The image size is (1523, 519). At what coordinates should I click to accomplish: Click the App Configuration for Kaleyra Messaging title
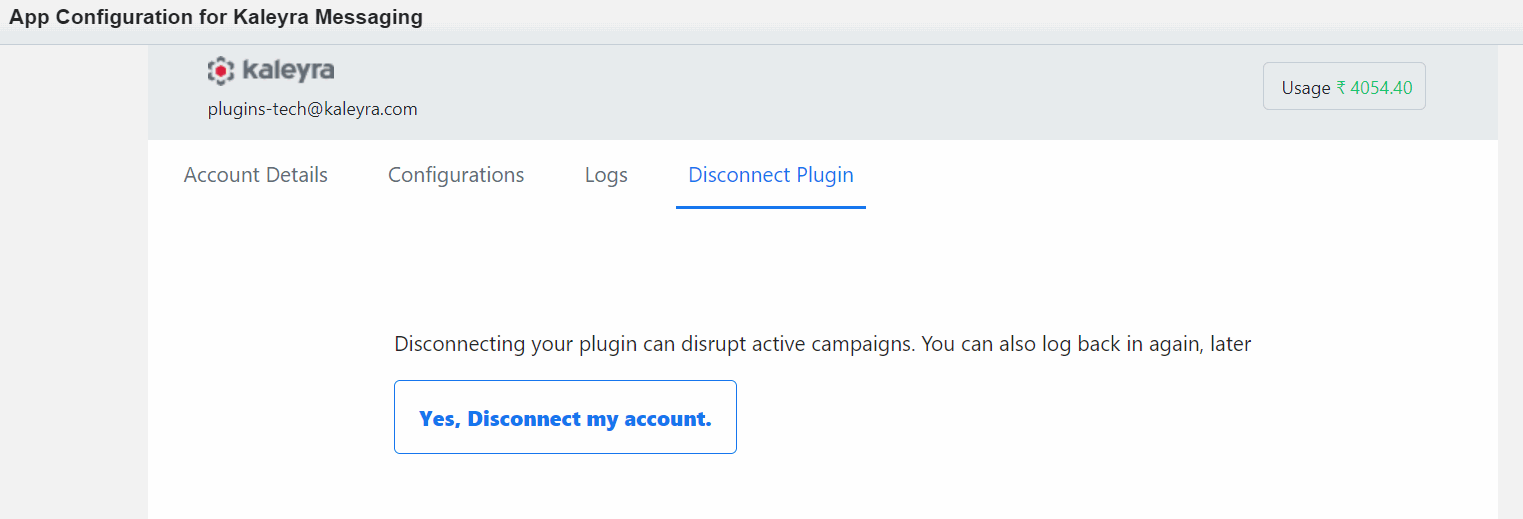216,17
